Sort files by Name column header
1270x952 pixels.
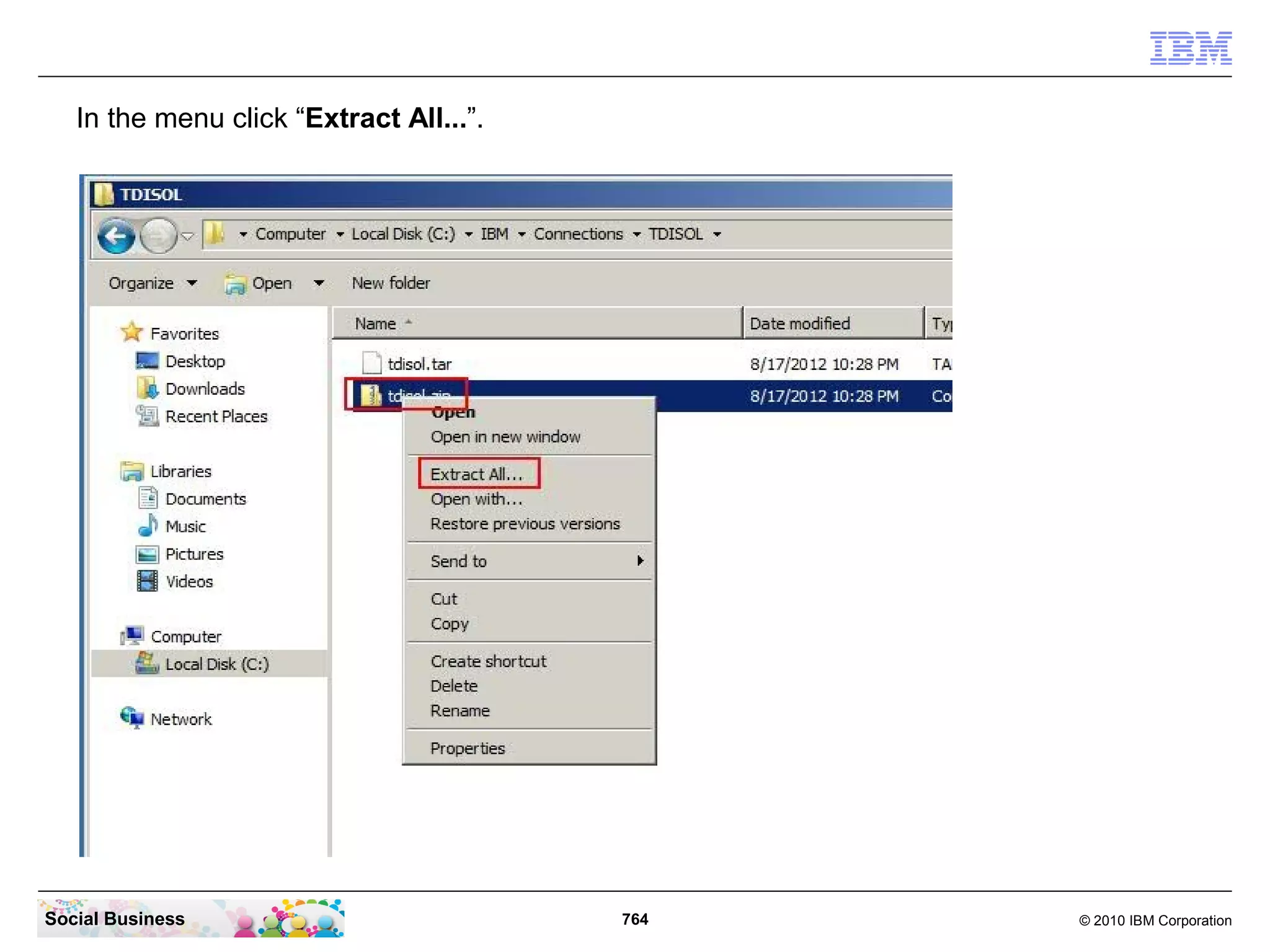[x=537, y=324]
